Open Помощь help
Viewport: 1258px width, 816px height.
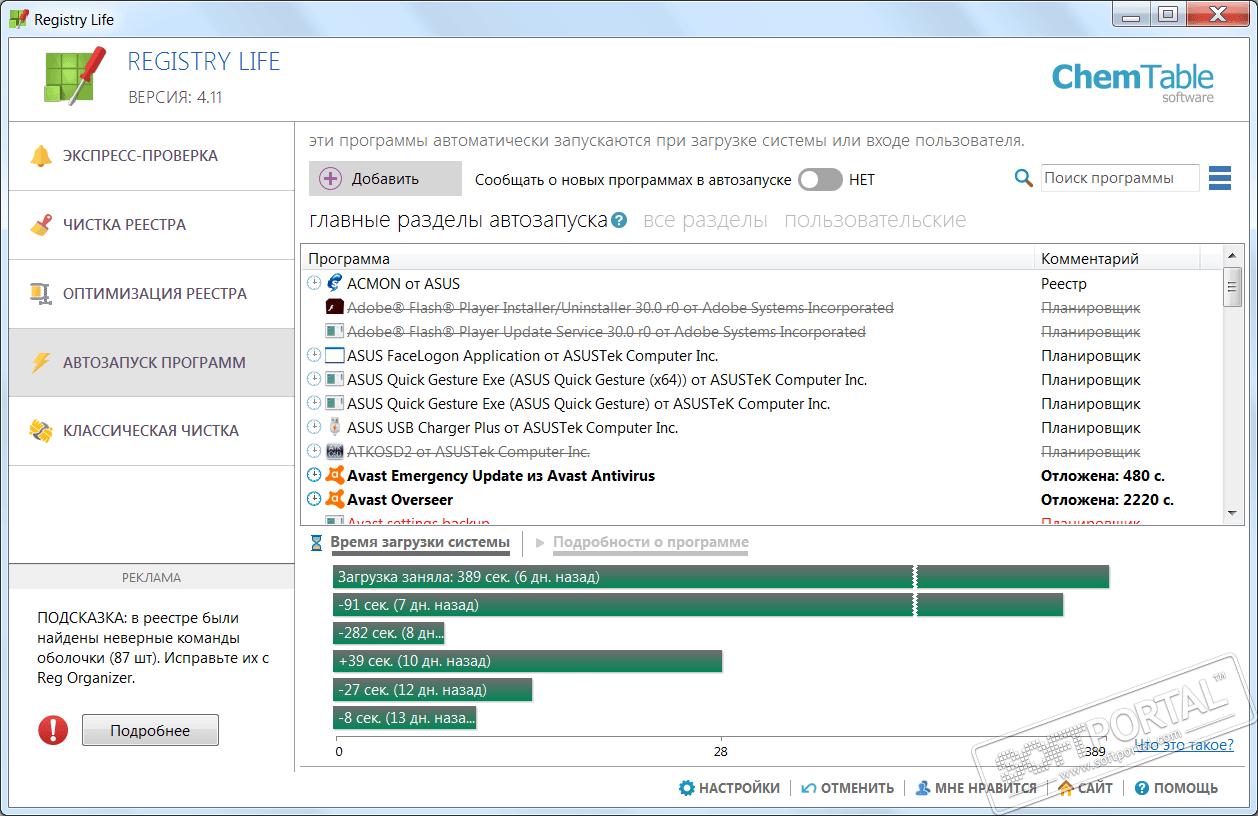click(1176, 788)
